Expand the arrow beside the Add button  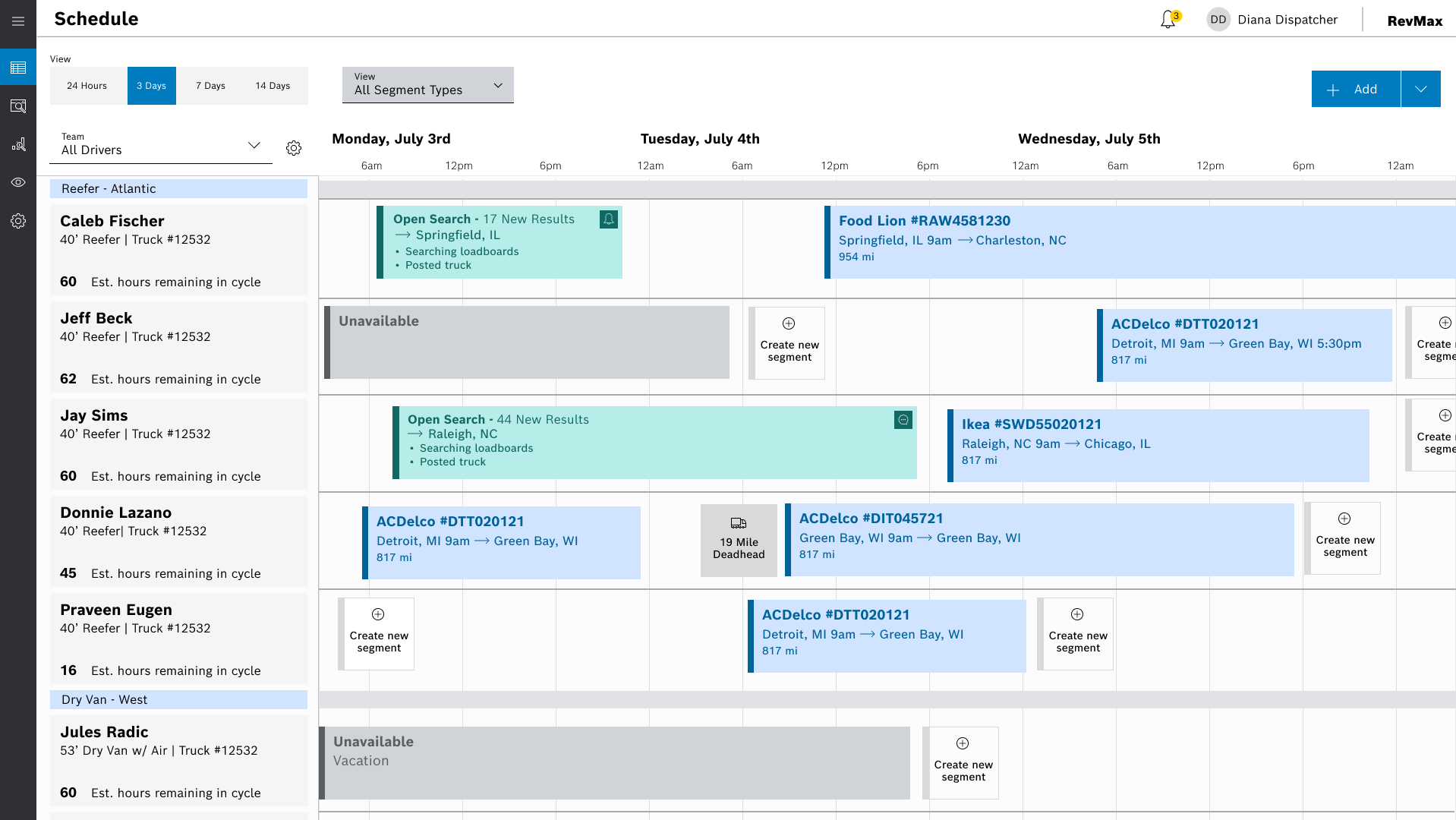(1420, 89)
